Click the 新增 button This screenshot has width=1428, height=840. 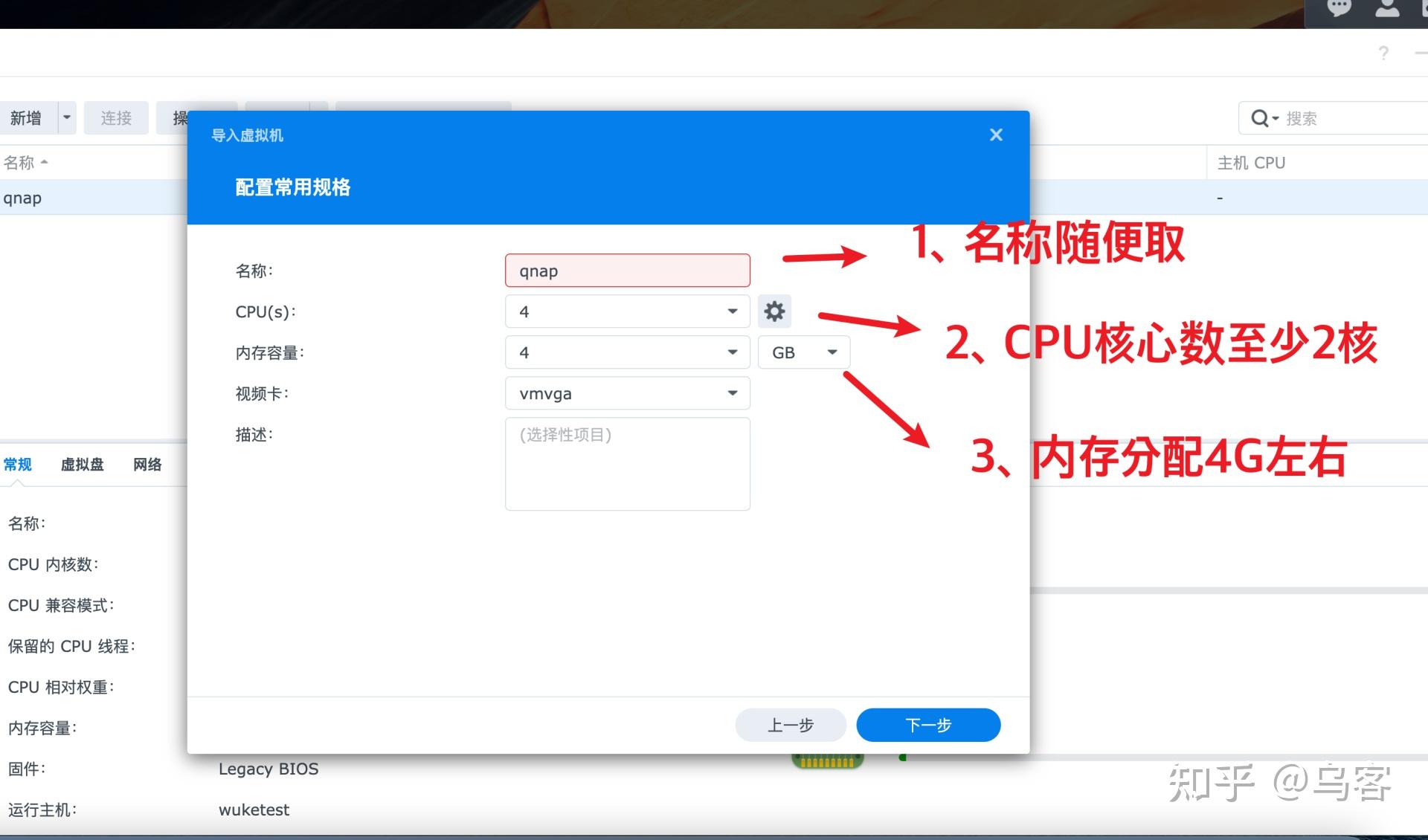(26, 118)
